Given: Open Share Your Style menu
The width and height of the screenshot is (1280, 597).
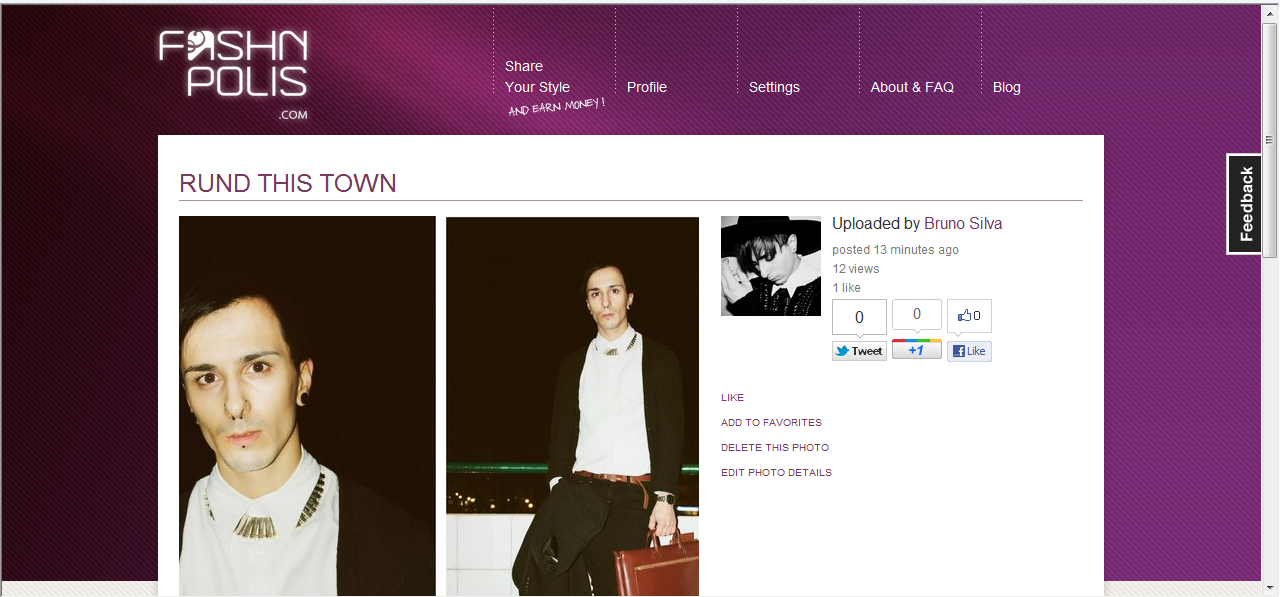Looking at the screenshot, I should (537, 77).
